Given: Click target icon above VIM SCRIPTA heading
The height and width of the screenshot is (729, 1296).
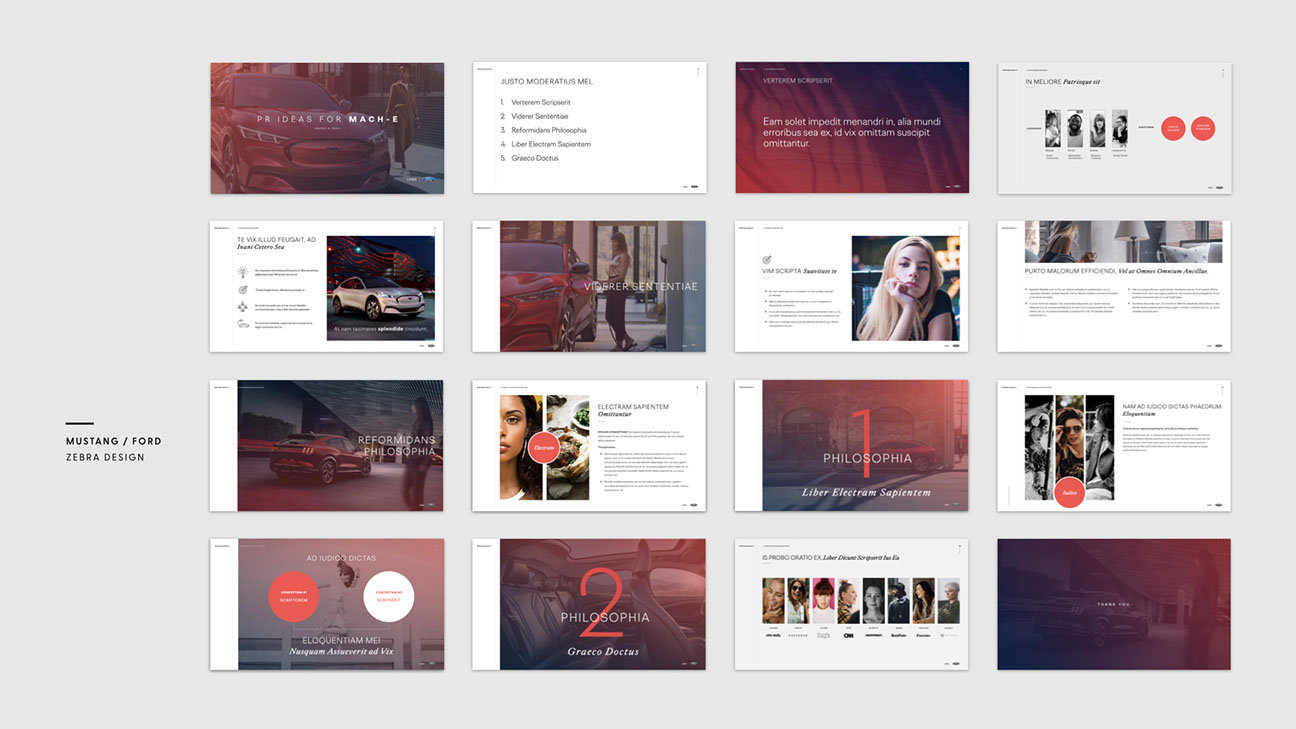Looking at the screenshot, I should [x=767, y=260].
